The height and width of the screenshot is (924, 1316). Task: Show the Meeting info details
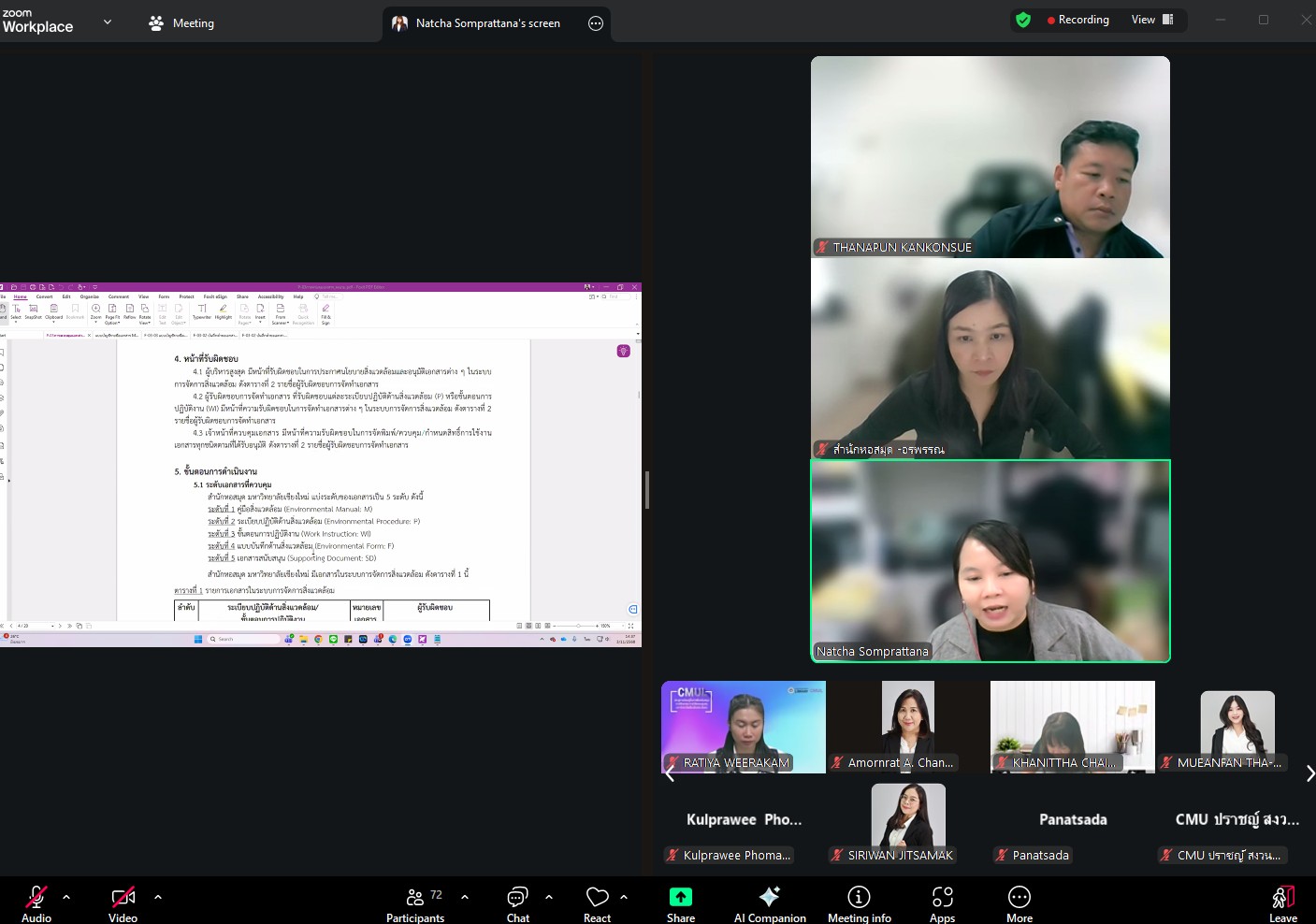(x=859, y=902)
